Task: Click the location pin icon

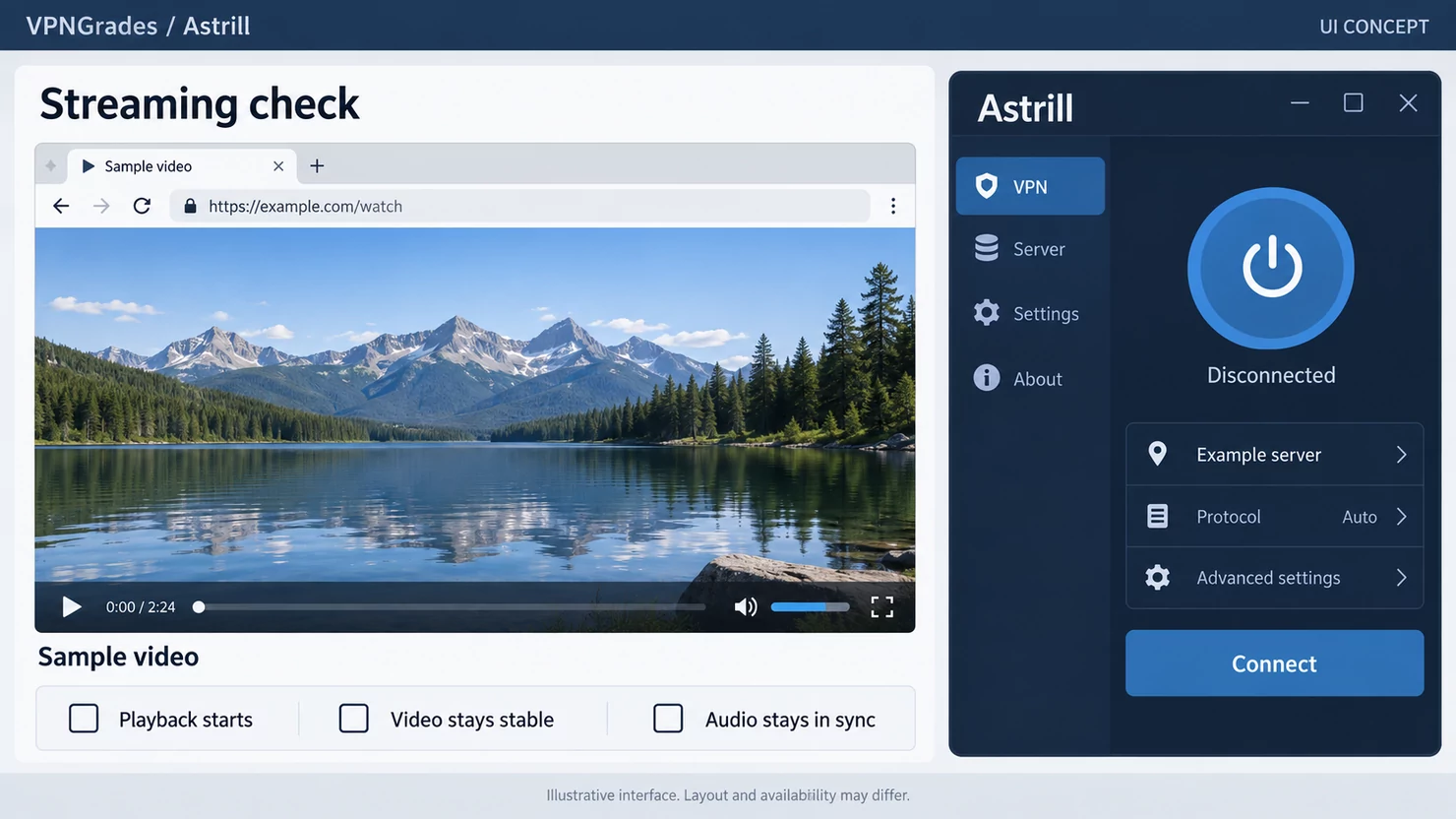Action: [x=1158, y=454]
